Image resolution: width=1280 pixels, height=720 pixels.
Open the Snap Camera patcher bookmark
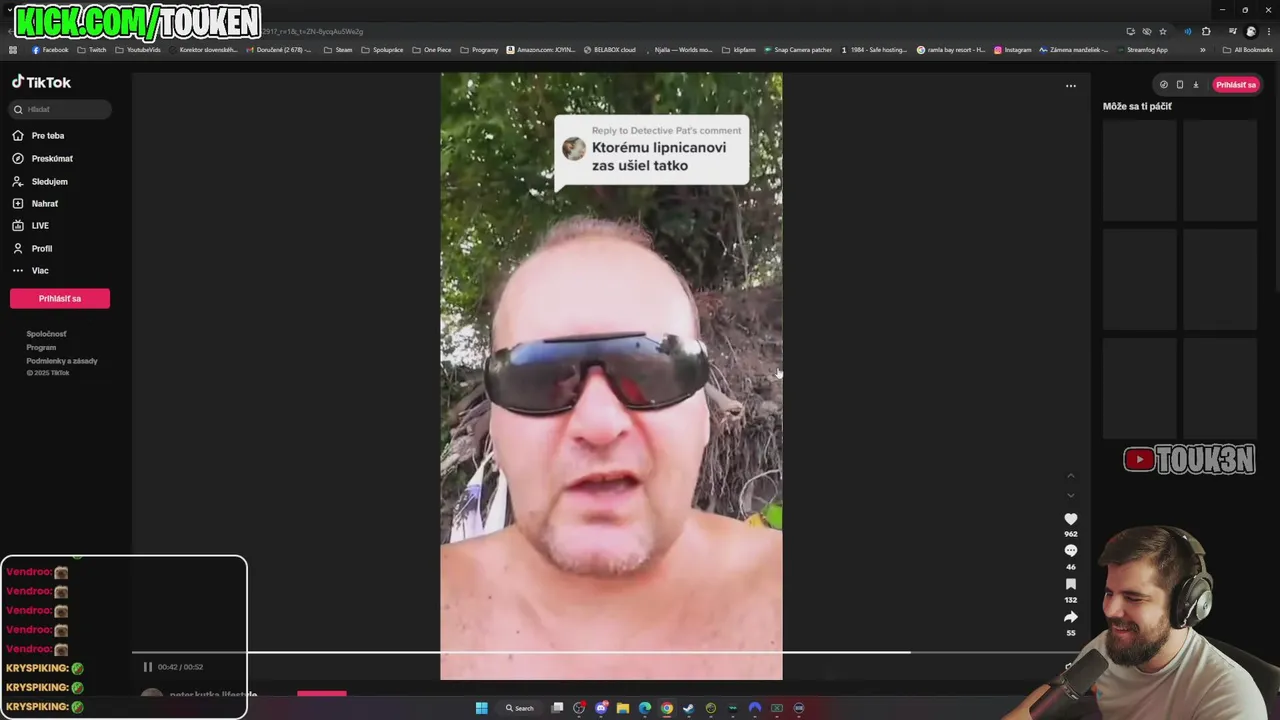[797, 50]
